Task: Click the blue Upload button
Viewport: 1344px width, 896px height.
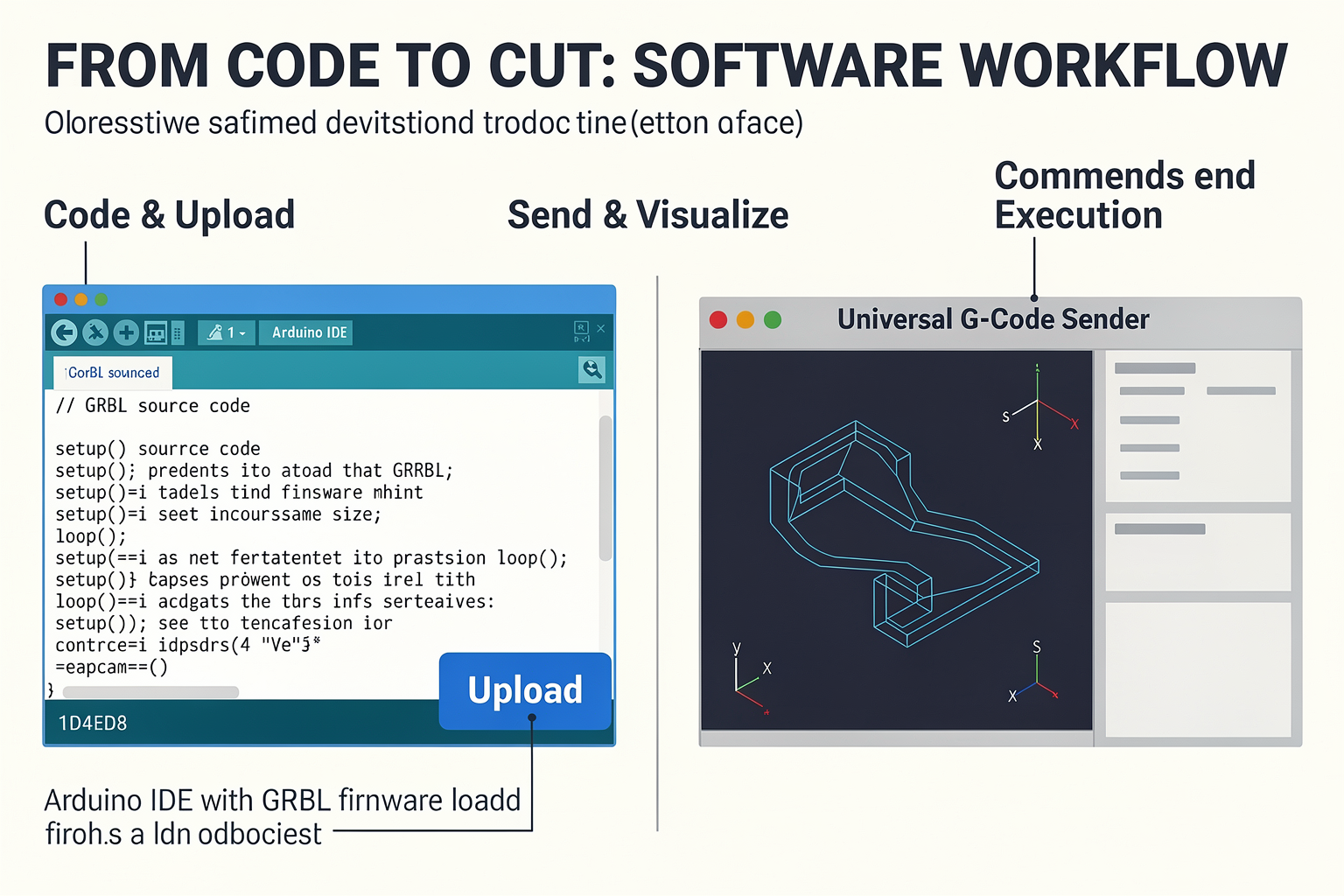Action: point(525,691)
